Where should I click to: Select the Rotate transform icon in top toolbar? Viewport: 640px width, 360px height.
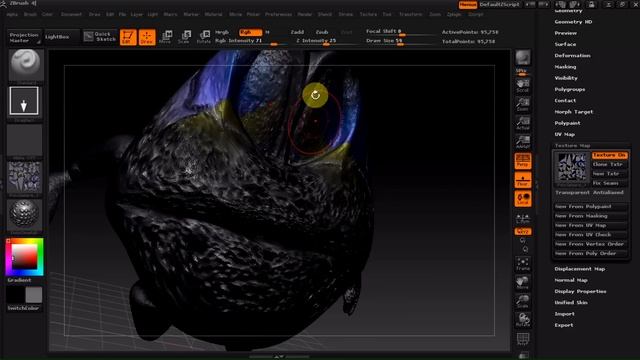(203, 37)
